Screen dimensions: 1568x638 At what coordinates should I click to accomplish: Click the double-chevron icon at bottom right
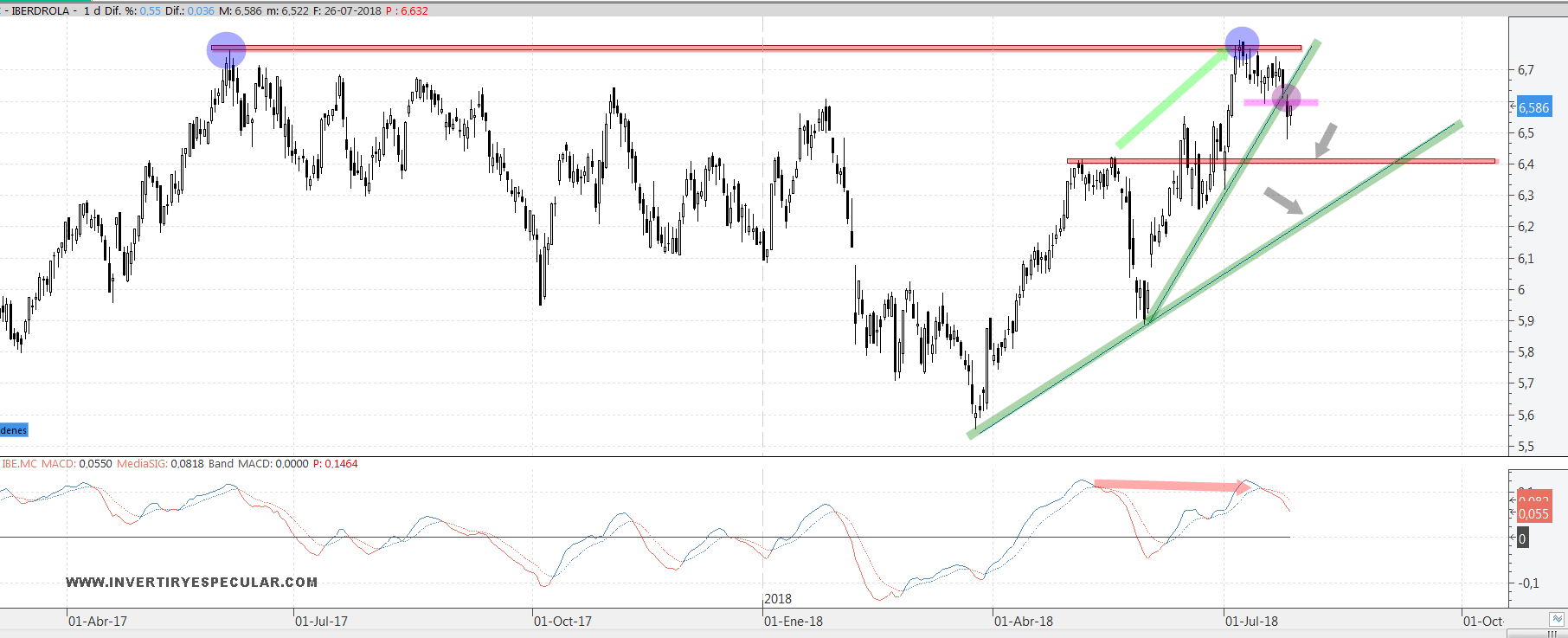[x=1558, y=620]
